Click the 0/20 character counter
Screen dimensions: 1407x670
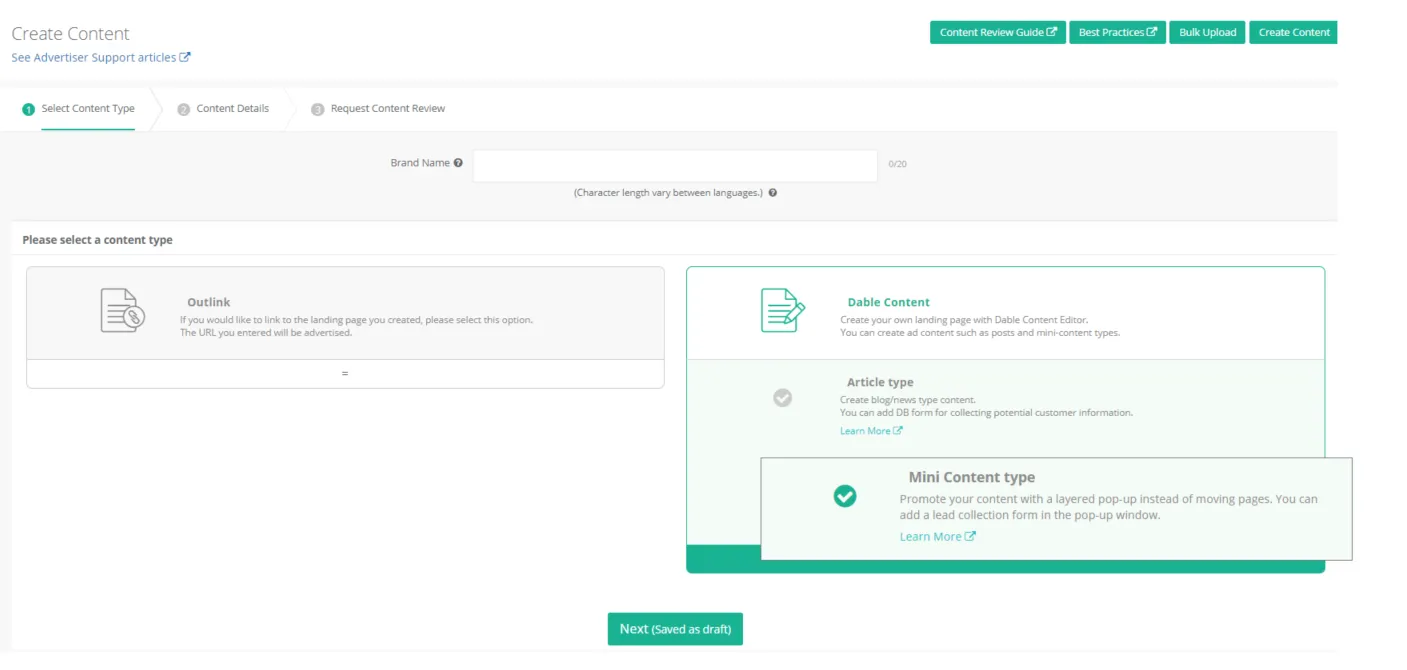[x=897, y=164]
